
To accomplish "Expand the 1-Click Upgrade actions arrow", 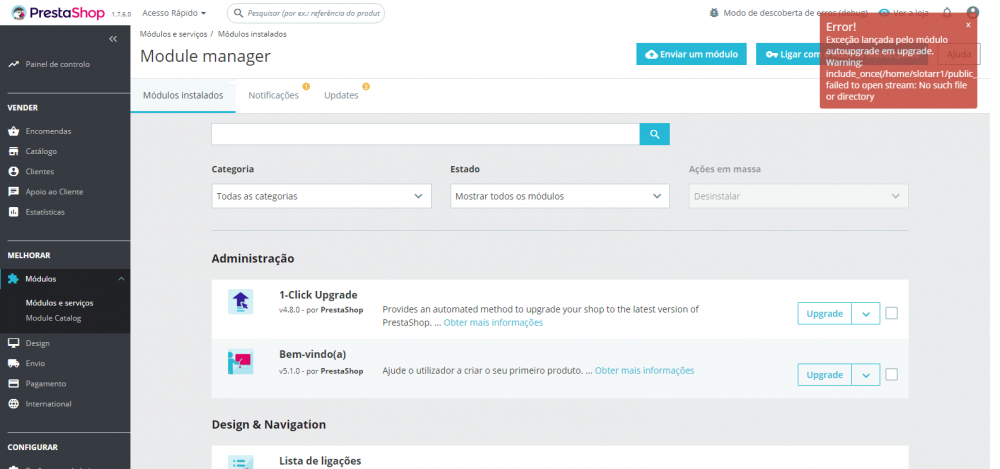I will point(866,313).
